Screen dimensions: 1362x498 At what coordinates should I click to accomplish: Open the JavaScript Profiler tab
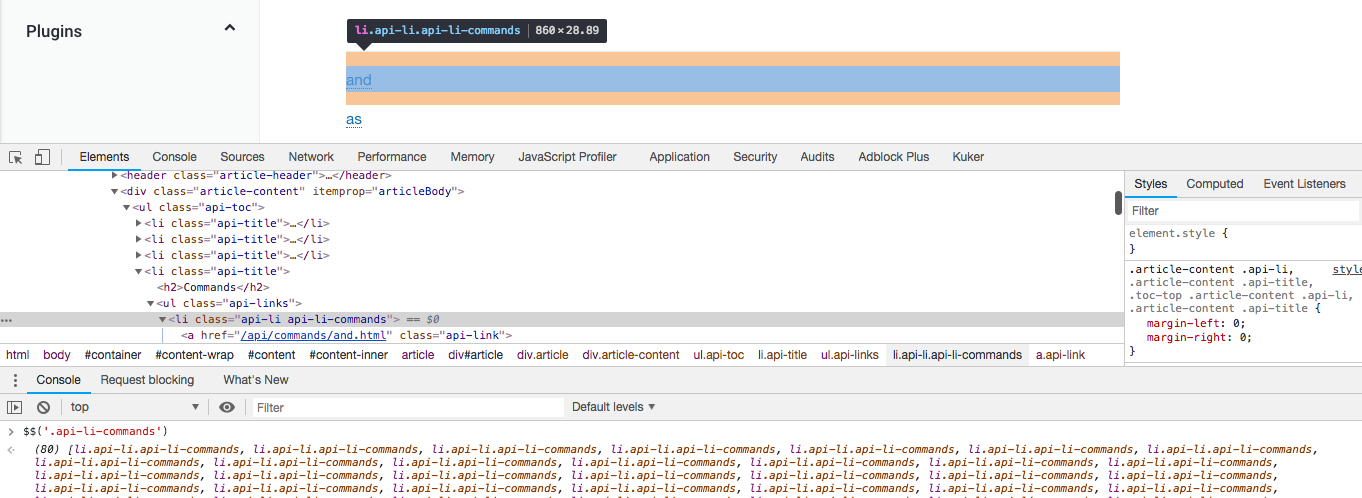[567, 157]
